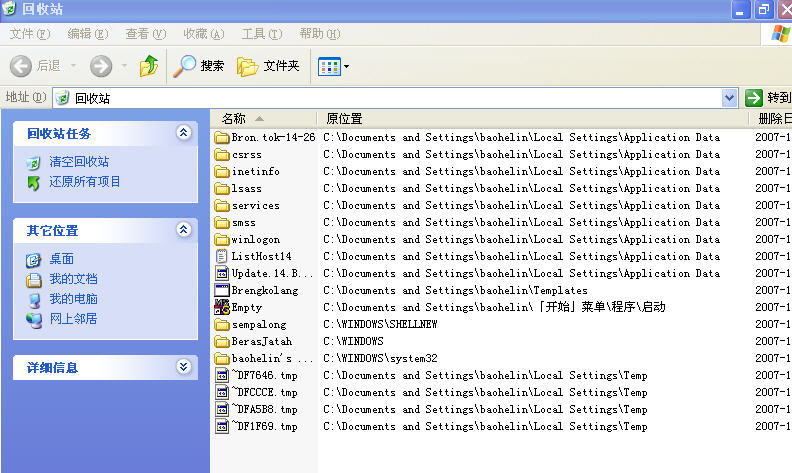Open the 查看(V) menu
Image resolution: width=792 pixels, height=473 pixels.
coord(146,34)
